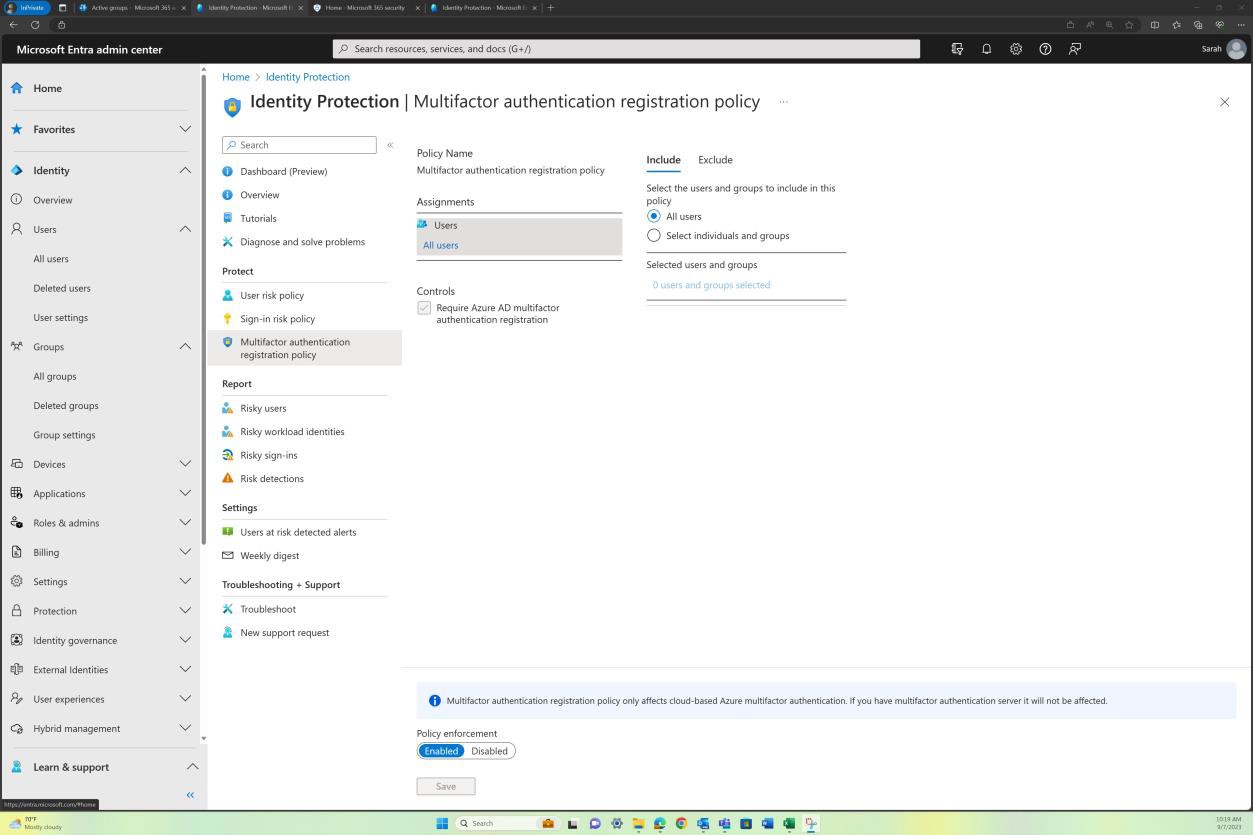View Risk detections

(271, 478)
